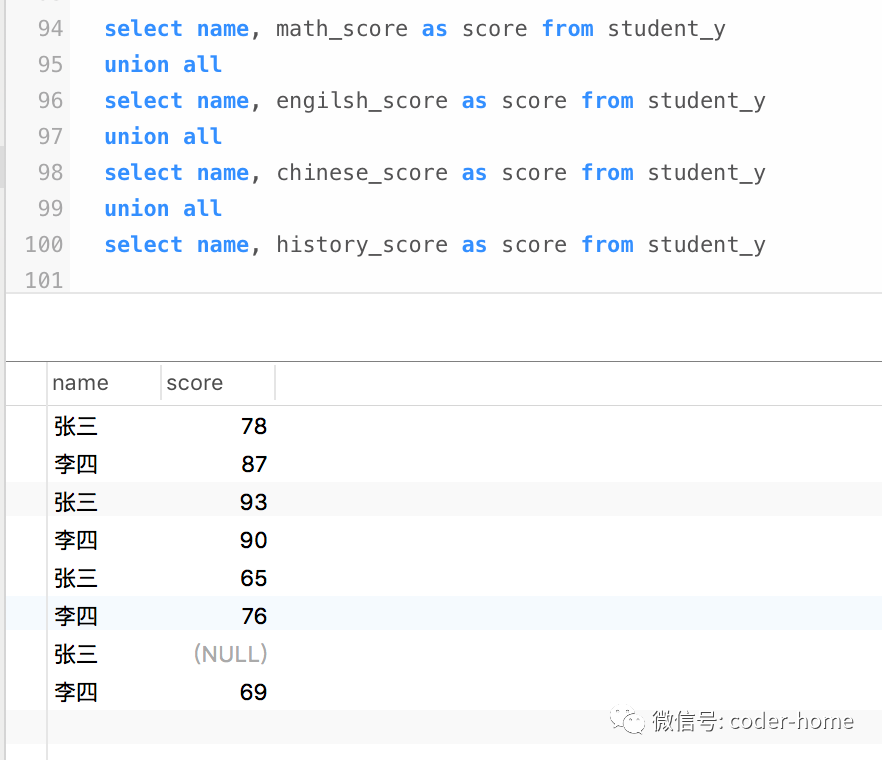This screenshot has height=760, width=882.
Task: Click line number 98 in the gutter
Action: [50, 173]
